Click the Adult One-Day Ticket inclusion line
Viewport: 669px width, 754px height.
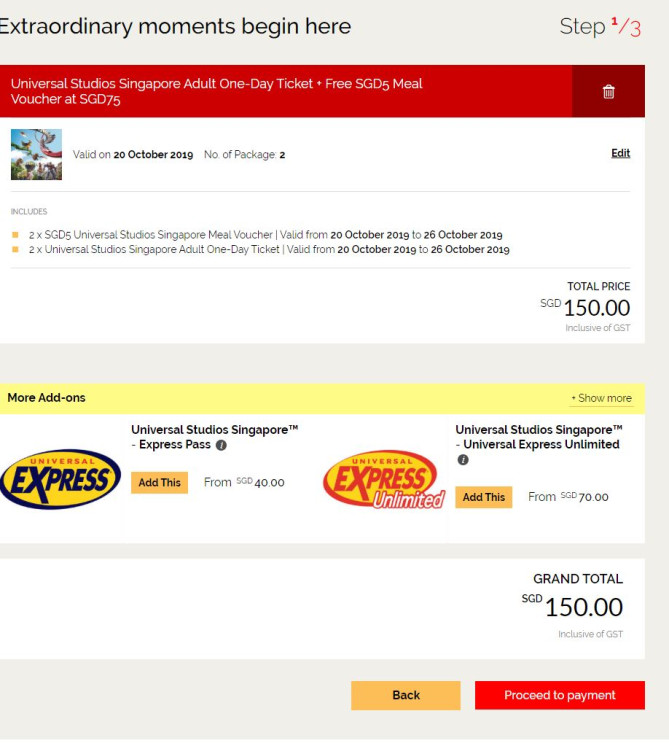pyautogui.click(x=269, y=250)
